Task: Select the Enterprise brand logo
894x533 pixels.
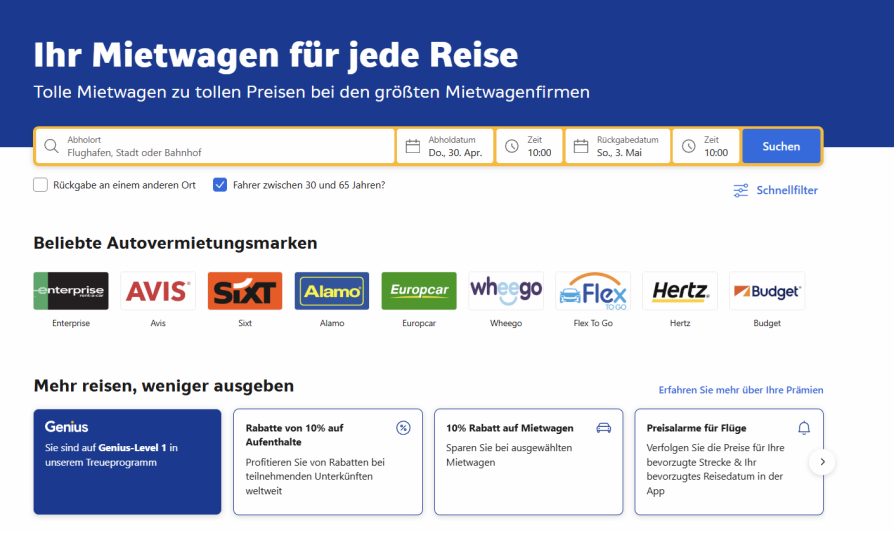Action: pyautogui.click(x=71, y=291)
